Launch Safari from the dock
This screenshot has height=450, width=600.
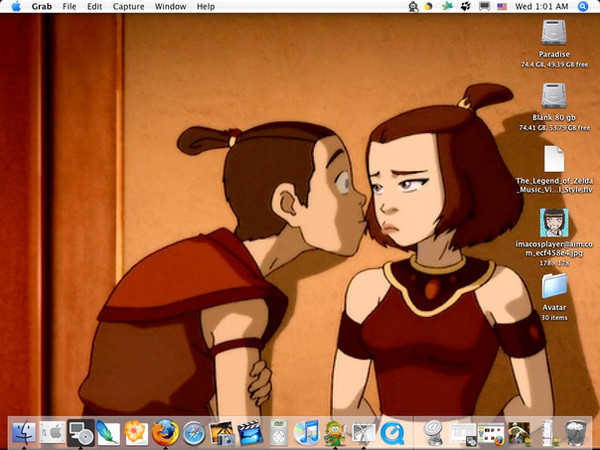[194, 432]
